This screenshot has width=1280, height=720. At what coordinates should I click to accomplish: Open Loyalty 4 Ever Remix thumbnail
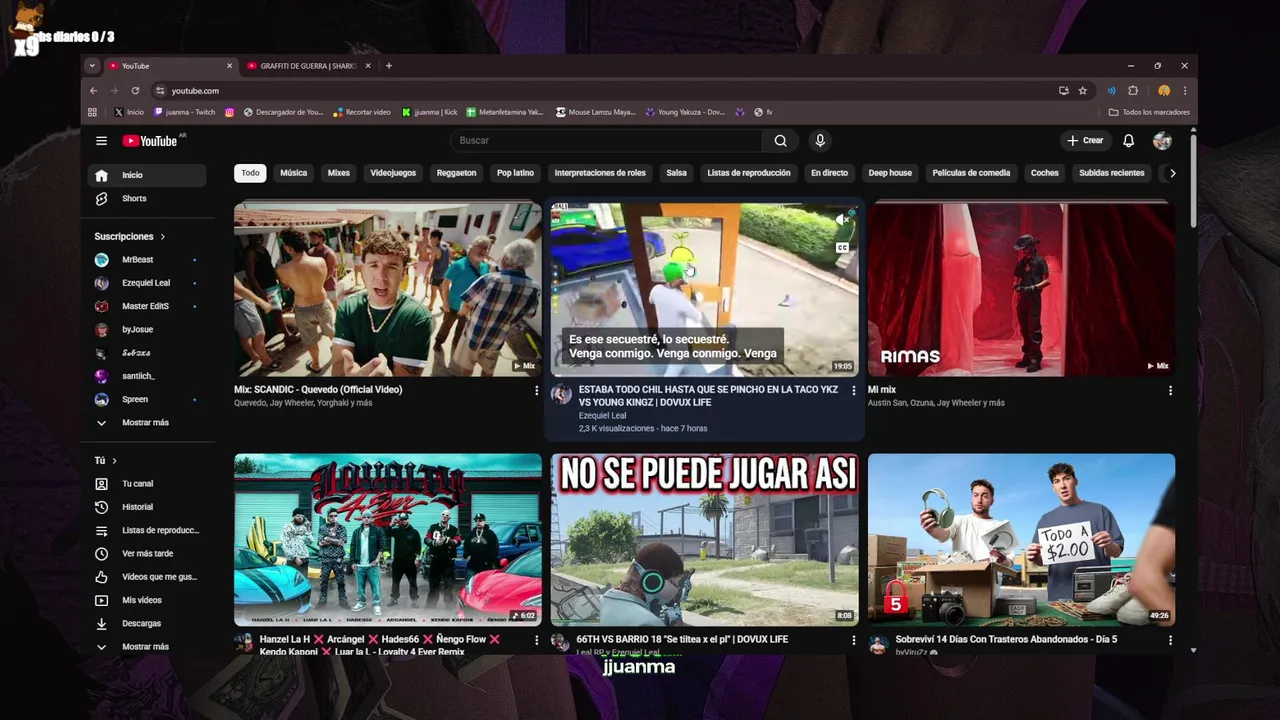[388, 540]
